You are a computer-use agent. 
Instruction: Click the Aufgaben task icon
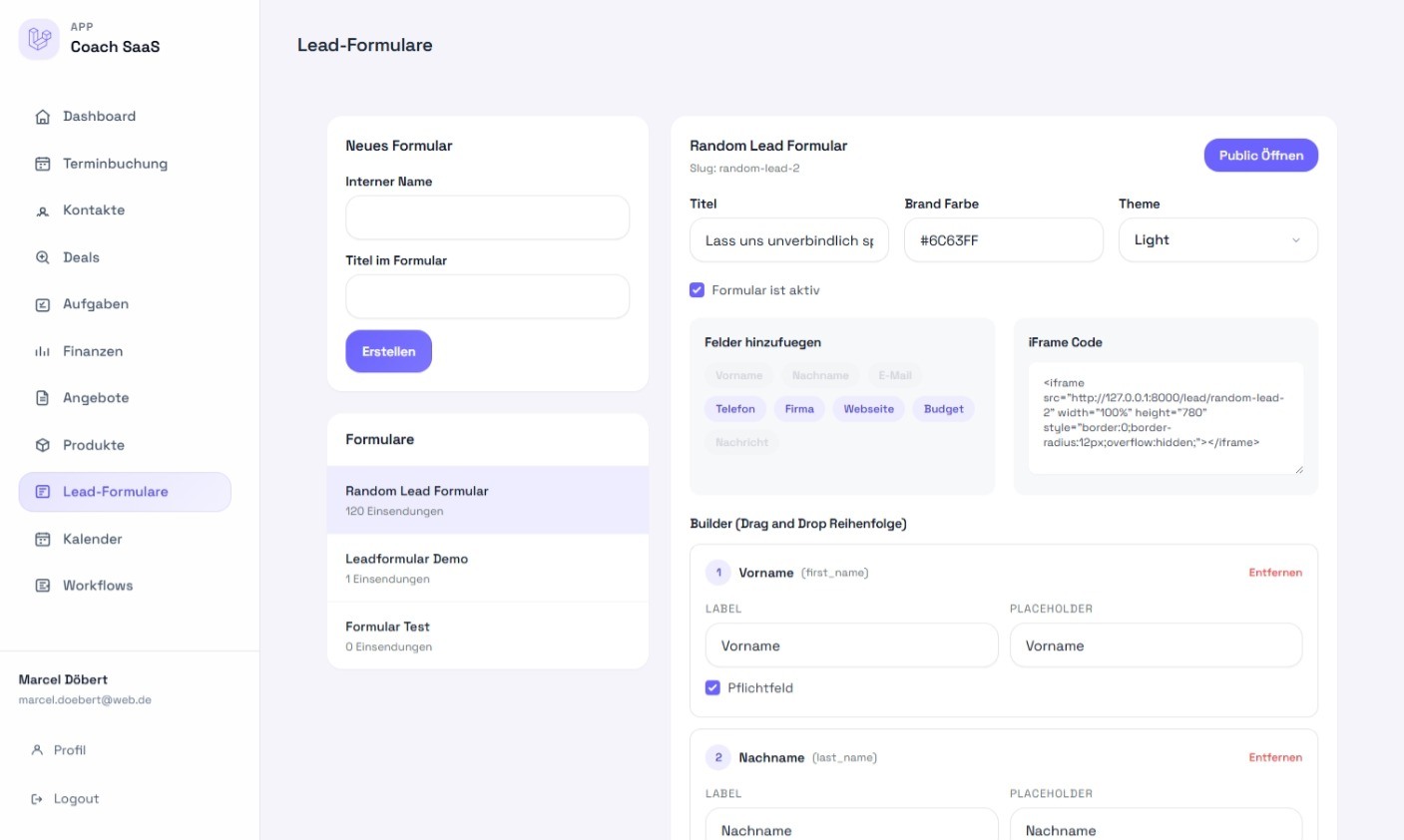click(x=43, y=304)
